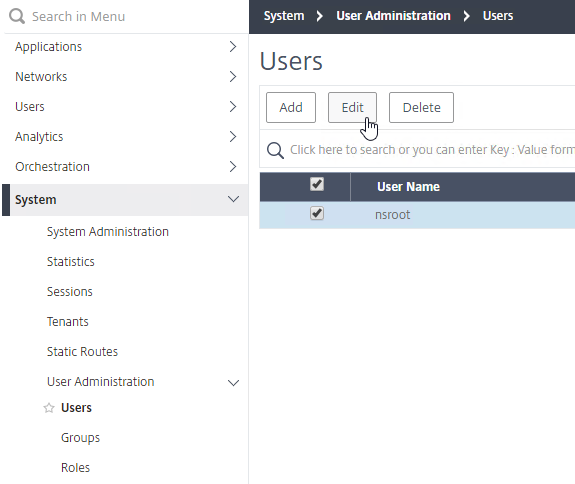Open the Groups menu item
The image size is (575, 484).
tap(80, 438)
